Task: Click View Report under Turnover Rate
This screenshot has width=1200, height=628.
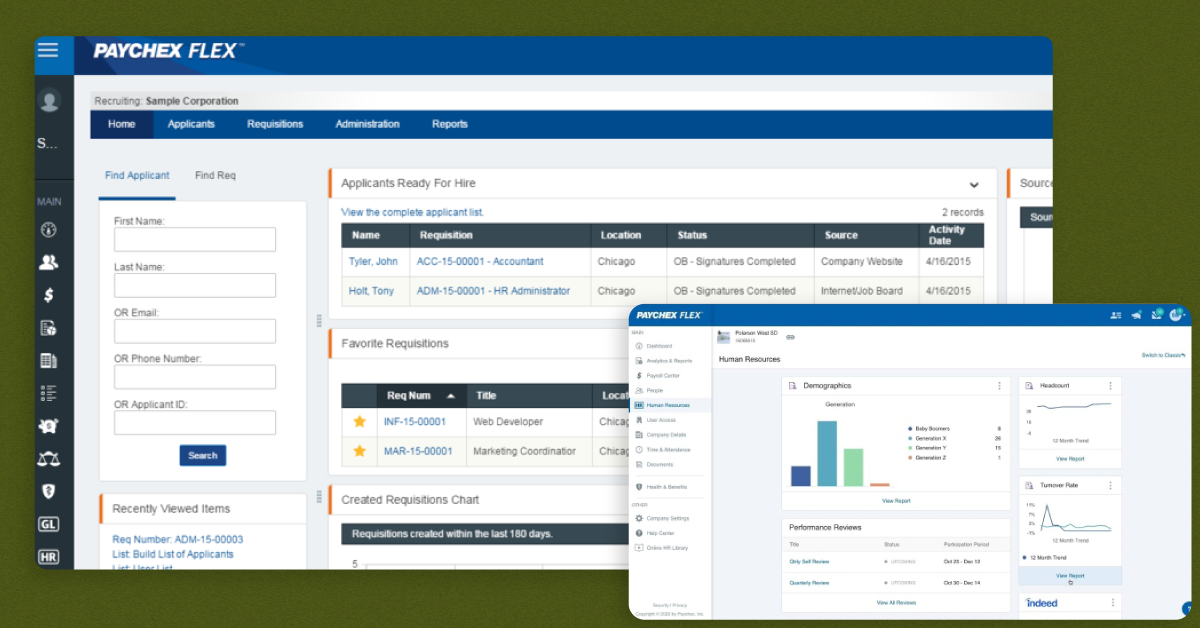Action: coord(1070,576)
